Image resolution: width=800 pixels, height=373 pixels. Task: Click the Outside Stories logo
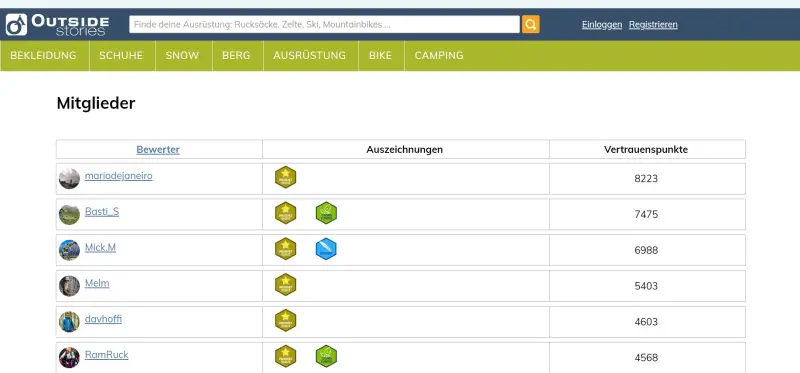[57, 24]
